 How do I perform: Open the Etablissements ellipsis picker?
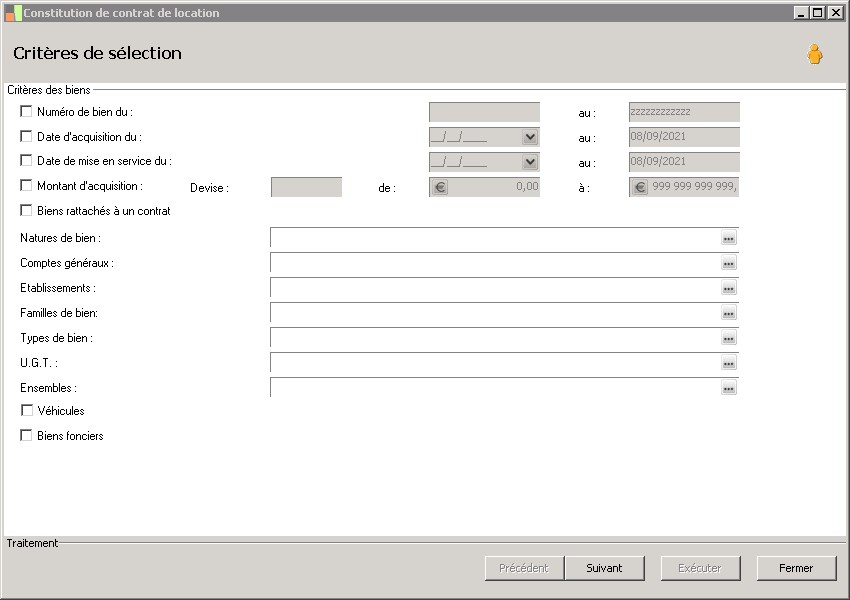[729, 288]
